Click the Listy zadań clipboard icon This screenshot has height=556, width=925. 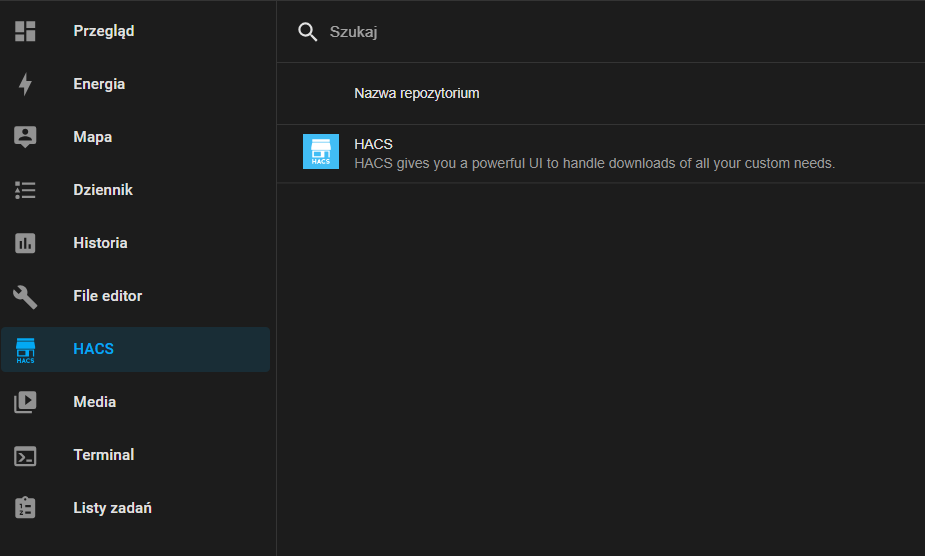coord(25,508)
